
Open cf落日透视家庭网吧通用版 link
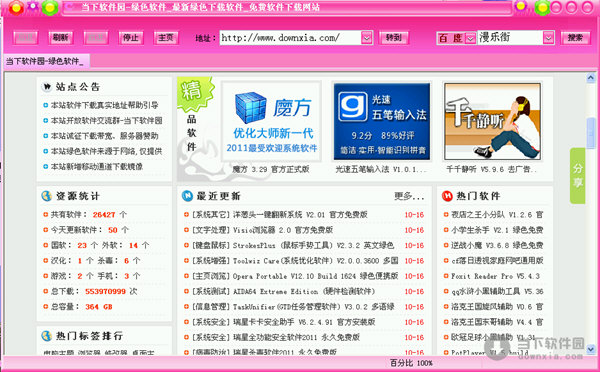(x=497, y=261)
